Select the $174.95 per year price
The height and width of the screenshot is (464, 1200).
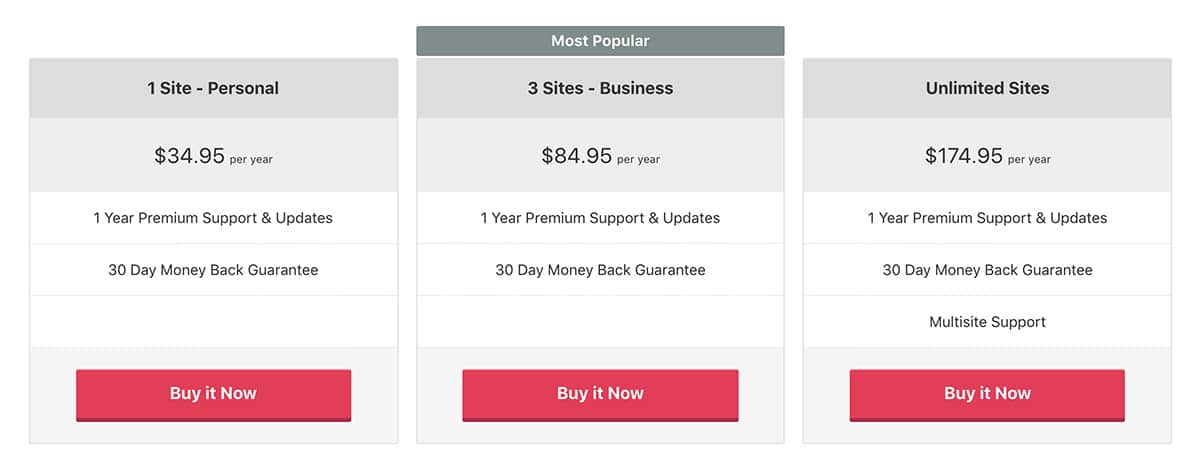[x=987, y=156]
